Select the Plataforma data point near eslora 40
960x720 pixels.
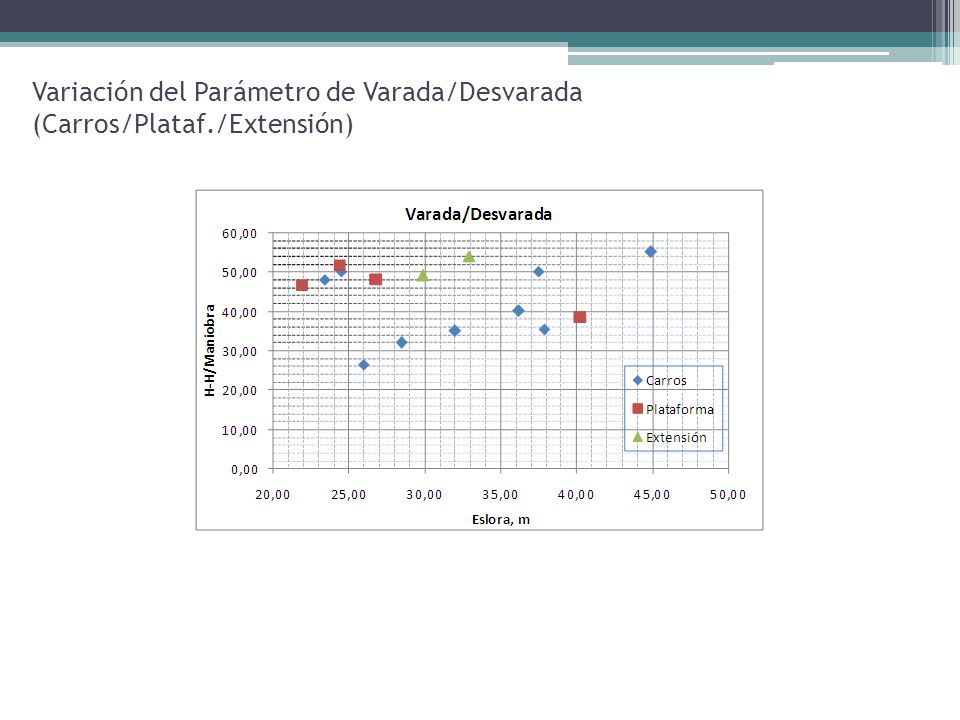pyautogui.click(x=580, y=317)
